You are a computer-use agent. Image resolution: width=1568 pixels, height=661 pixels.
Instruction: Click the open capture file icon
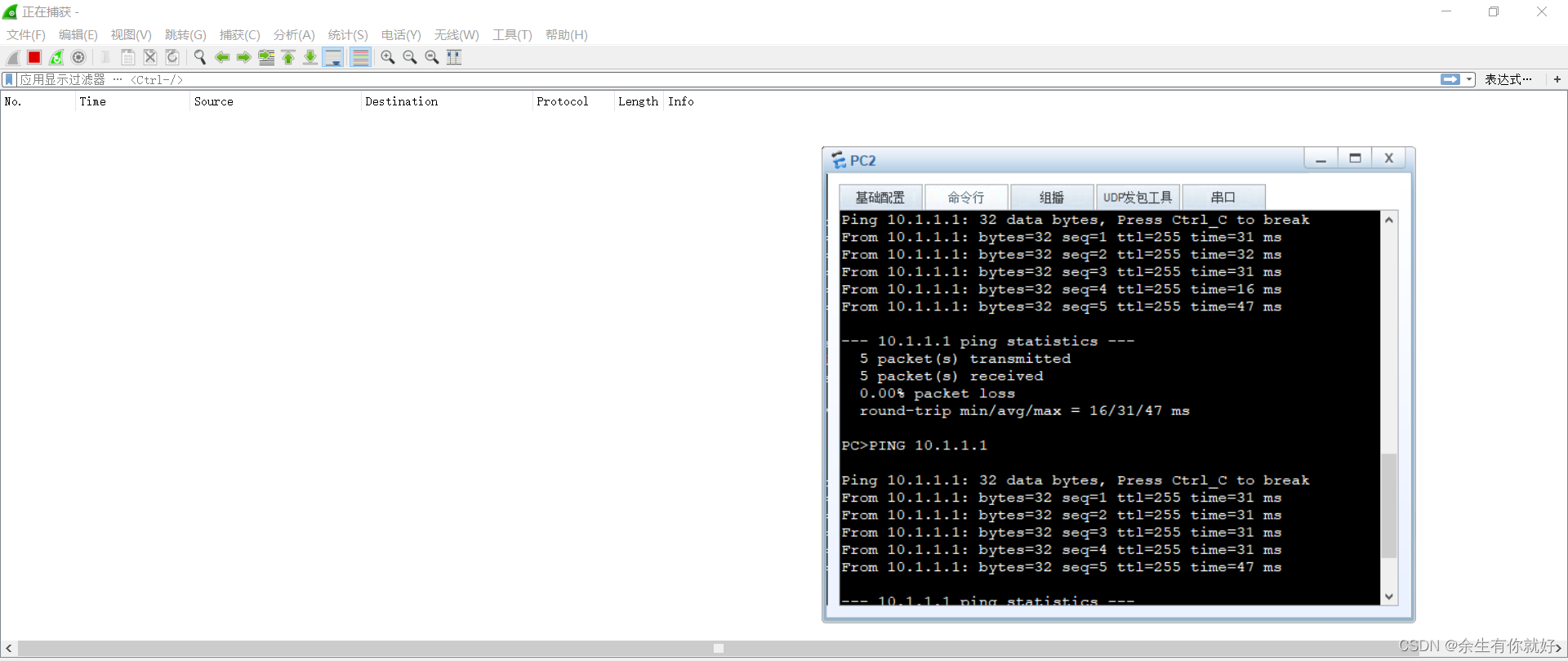point(106,57)
